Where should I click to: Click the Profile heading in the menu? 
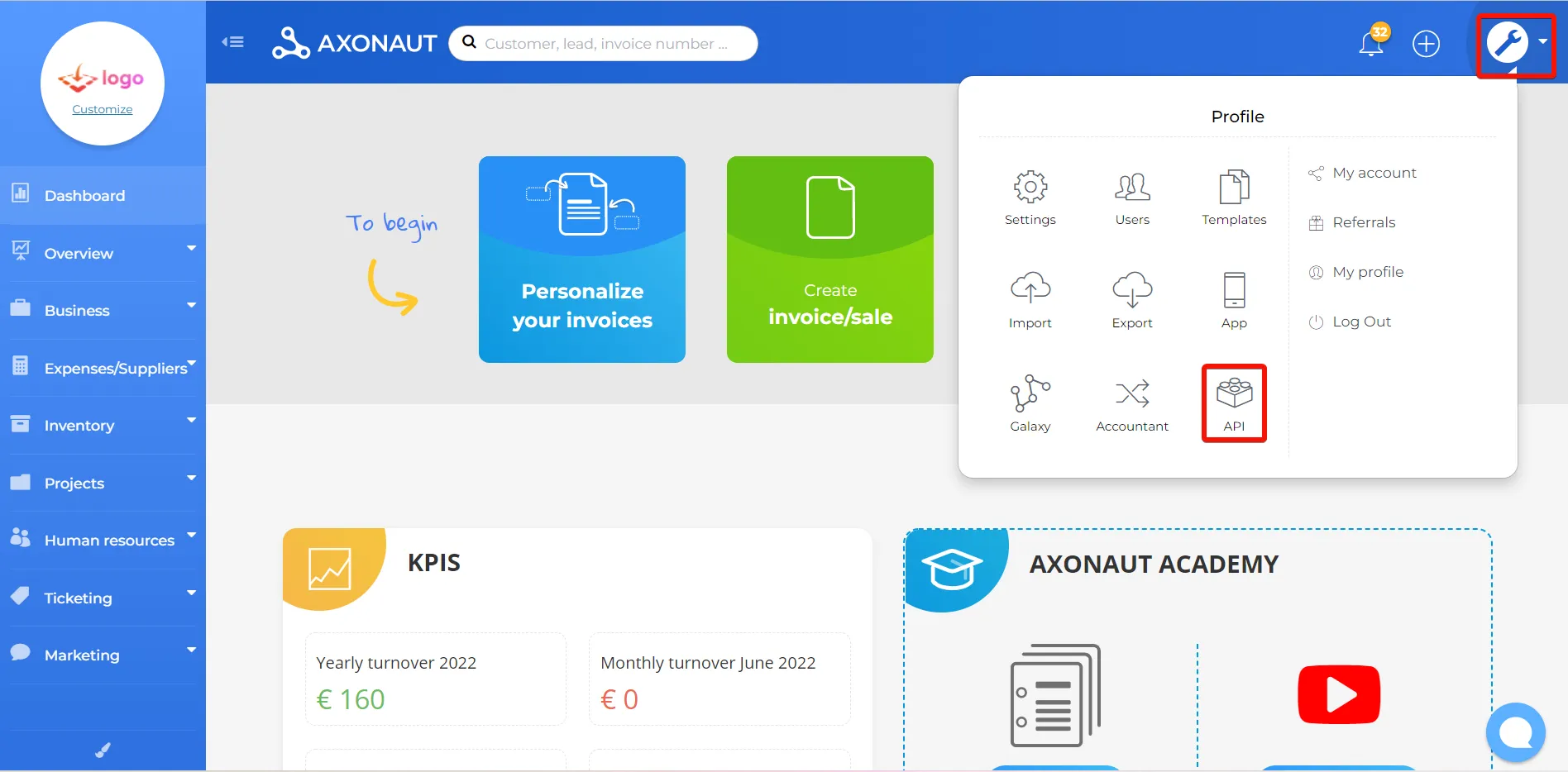pos(1237,117)
